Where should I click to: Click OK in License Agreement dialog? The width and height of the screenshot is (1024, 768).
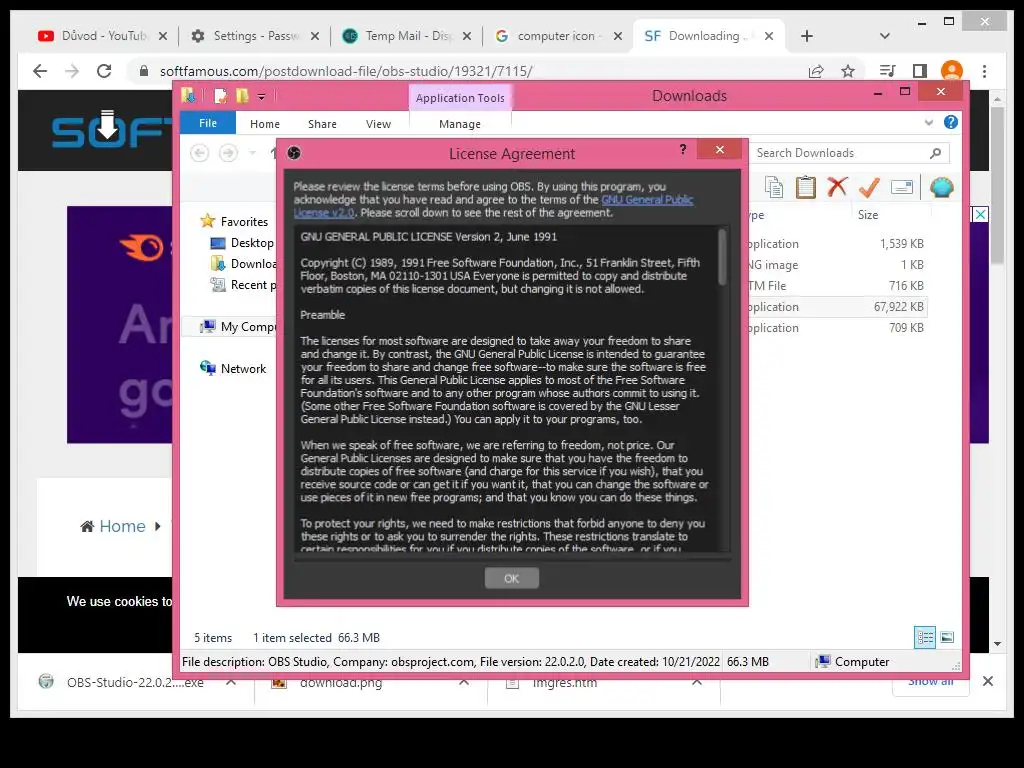tap(511, 578)
